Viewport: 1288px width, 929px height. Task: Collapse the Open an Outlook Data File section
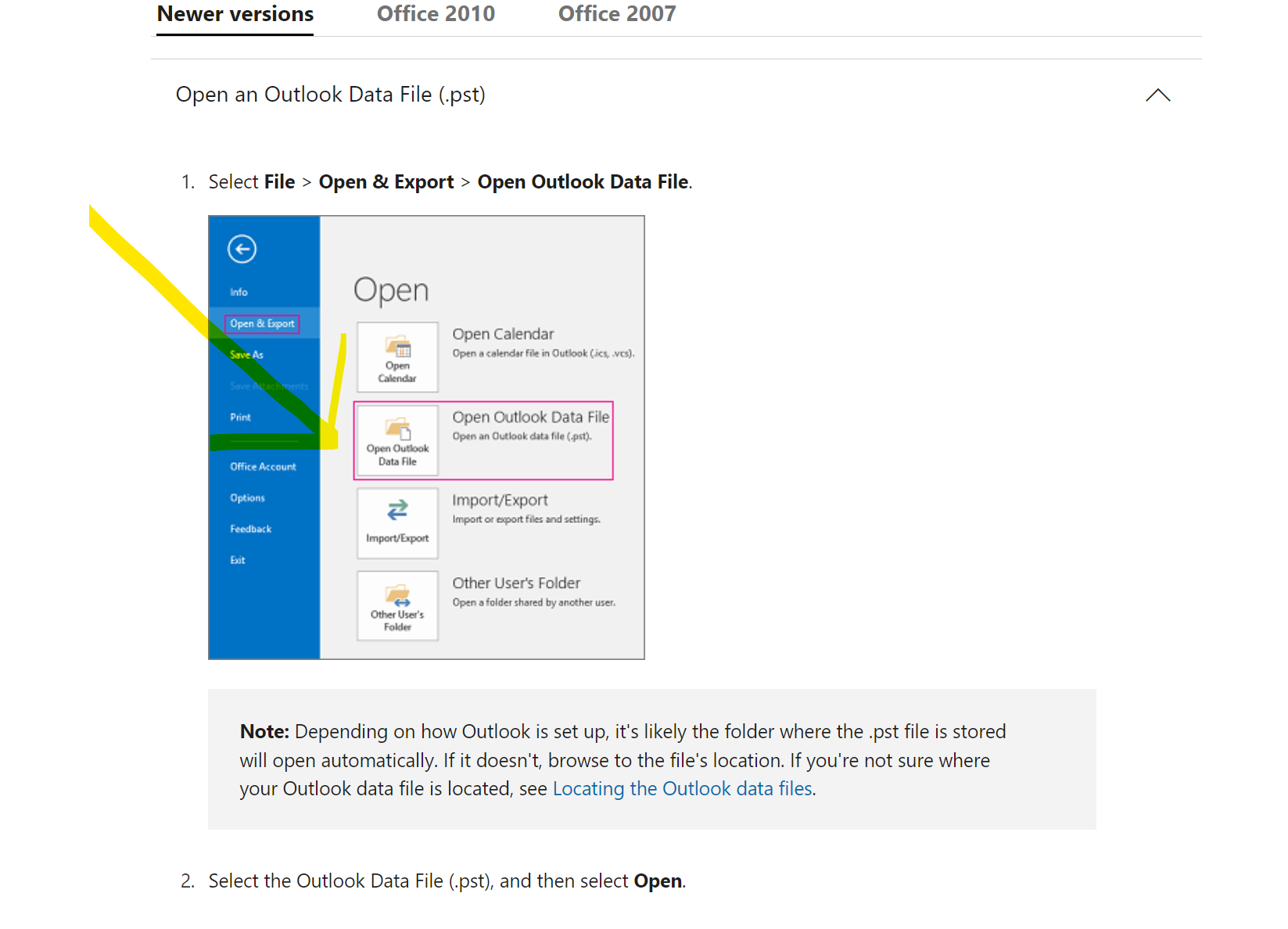(x=1157, y=95)
